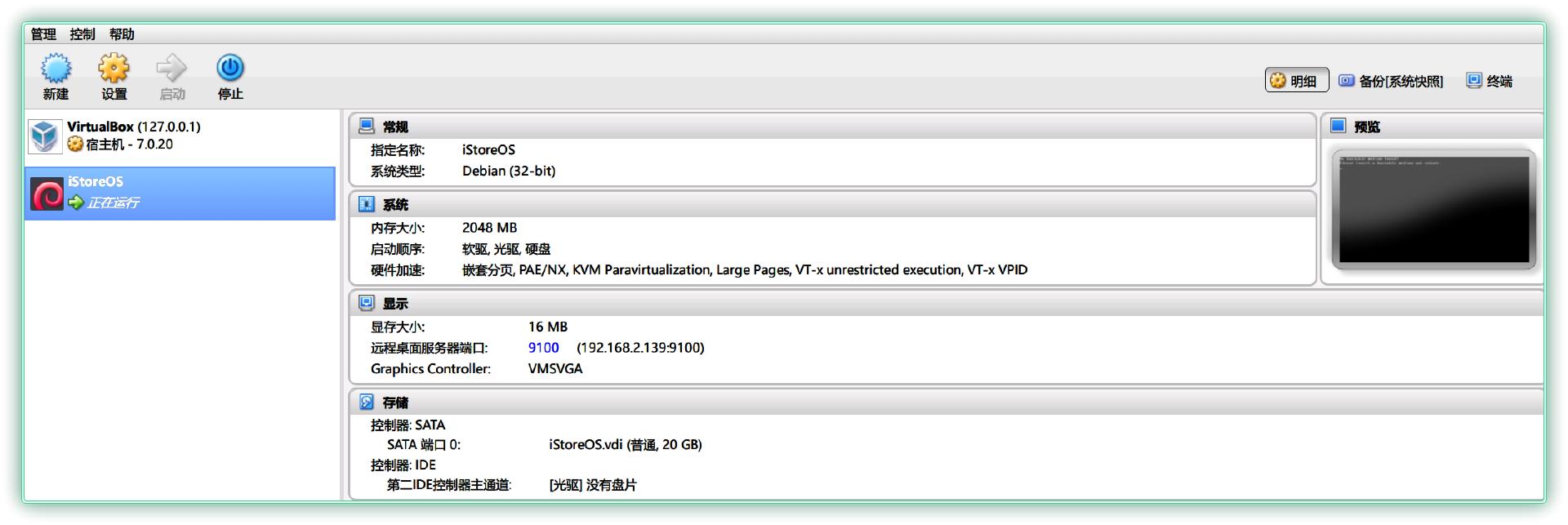
Task: Select the iStoreOS virtual machine
Action: 180,194
